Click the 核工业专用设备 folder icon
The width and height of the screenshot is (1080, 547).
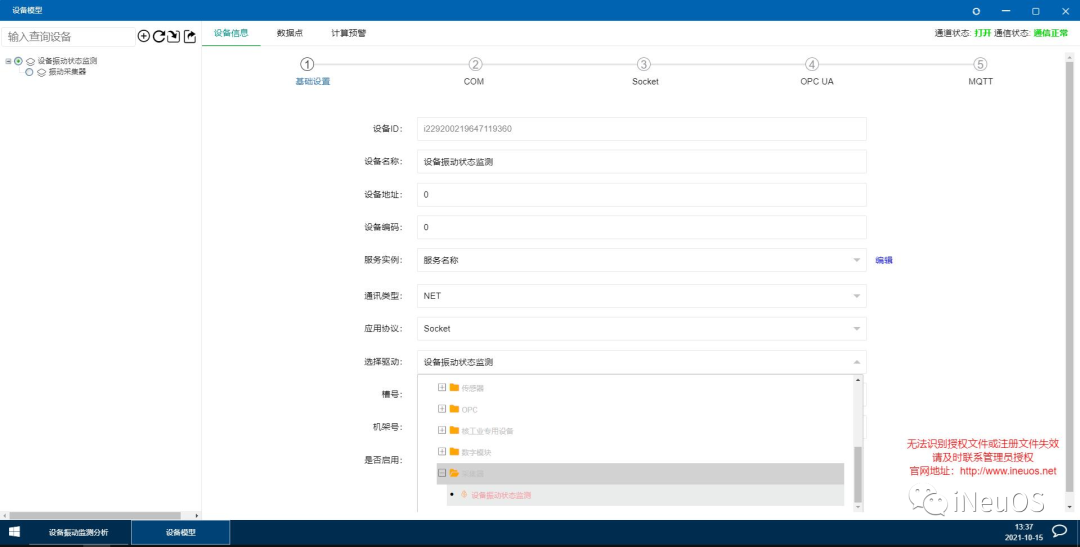(x=454, y=431)
